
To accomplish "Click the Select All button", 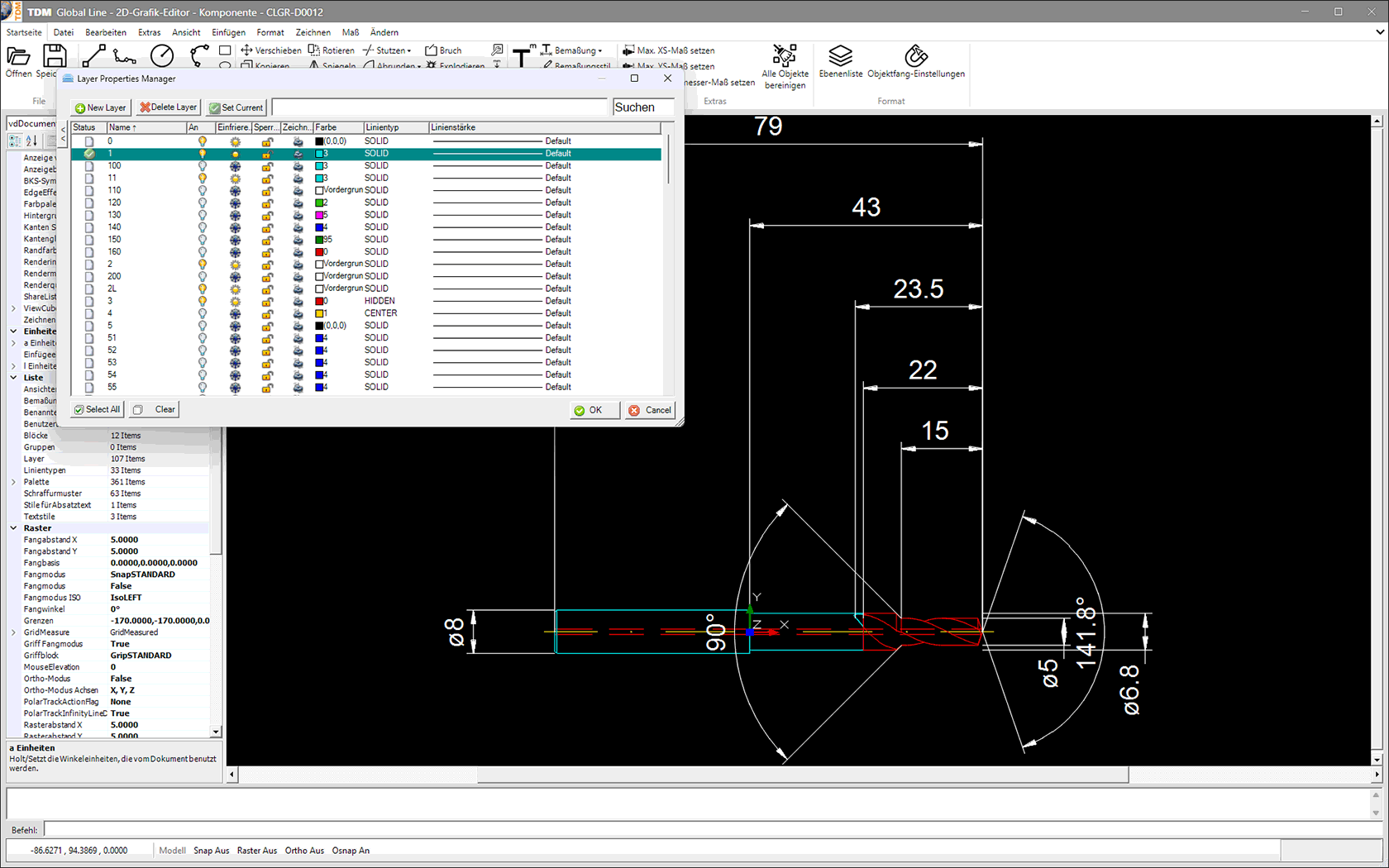I will tap(98, 409).
